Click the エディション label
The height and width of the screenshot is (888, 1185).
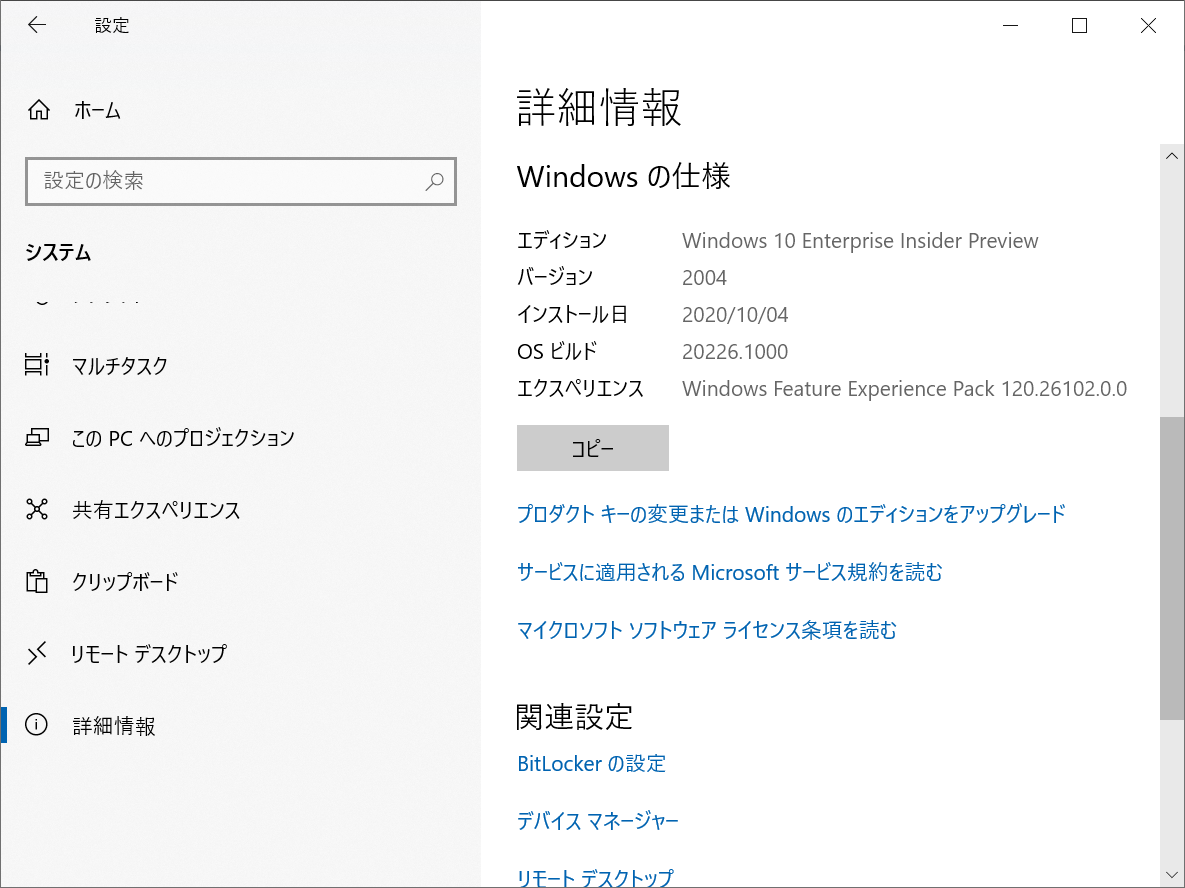coord(562,240)
